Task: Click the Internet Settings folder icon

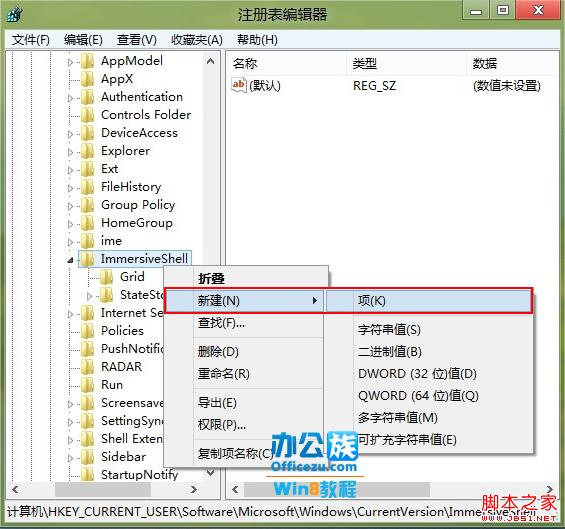Action: click(x=88, y=313)
